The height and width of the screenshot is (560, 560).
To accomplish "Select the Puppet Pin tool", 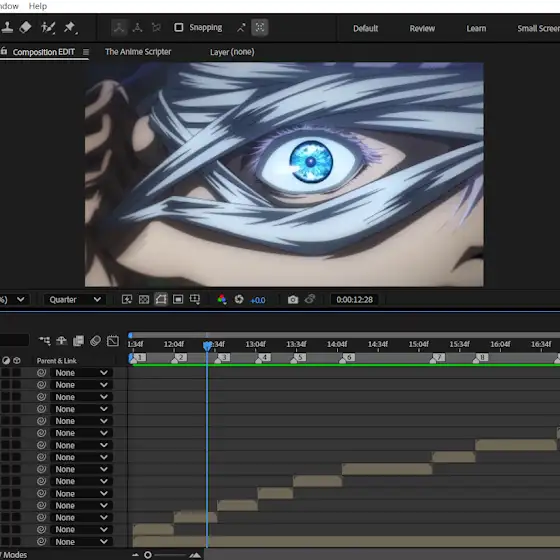I will tap(70, 28).
